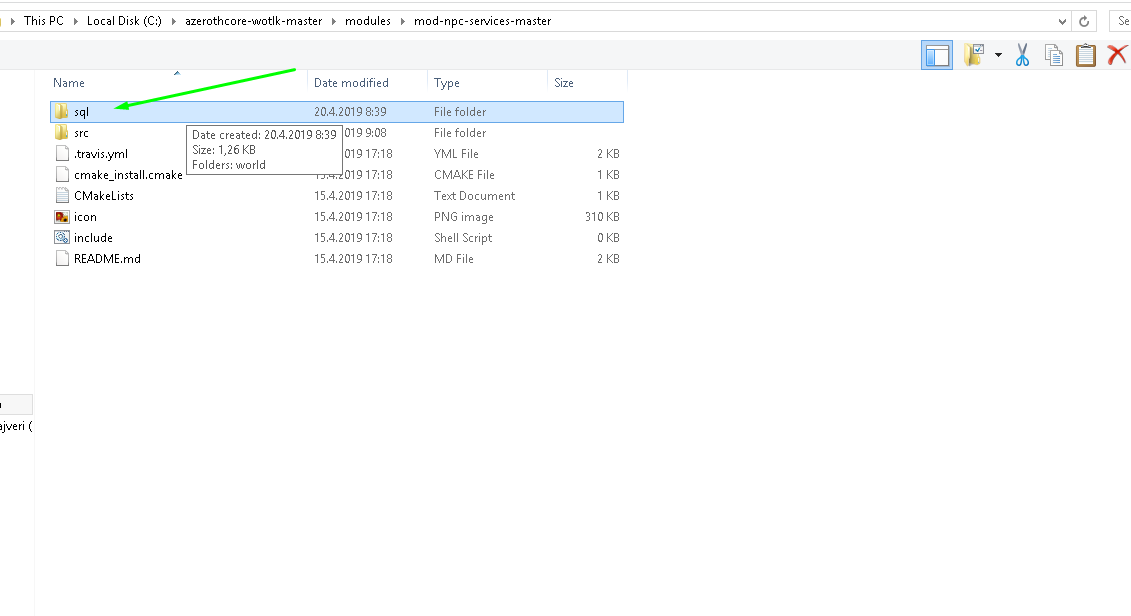Go to Local Disk (C:) breadcrumb
The height and width of the screenshot is (616, 1131).
(x=124, y=21)
